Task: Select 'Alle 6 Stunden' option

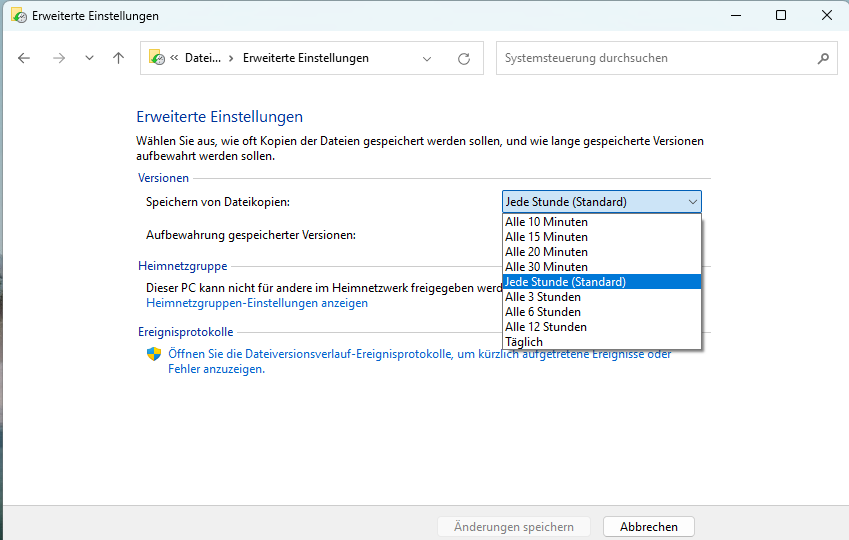Action: point(602,312)
